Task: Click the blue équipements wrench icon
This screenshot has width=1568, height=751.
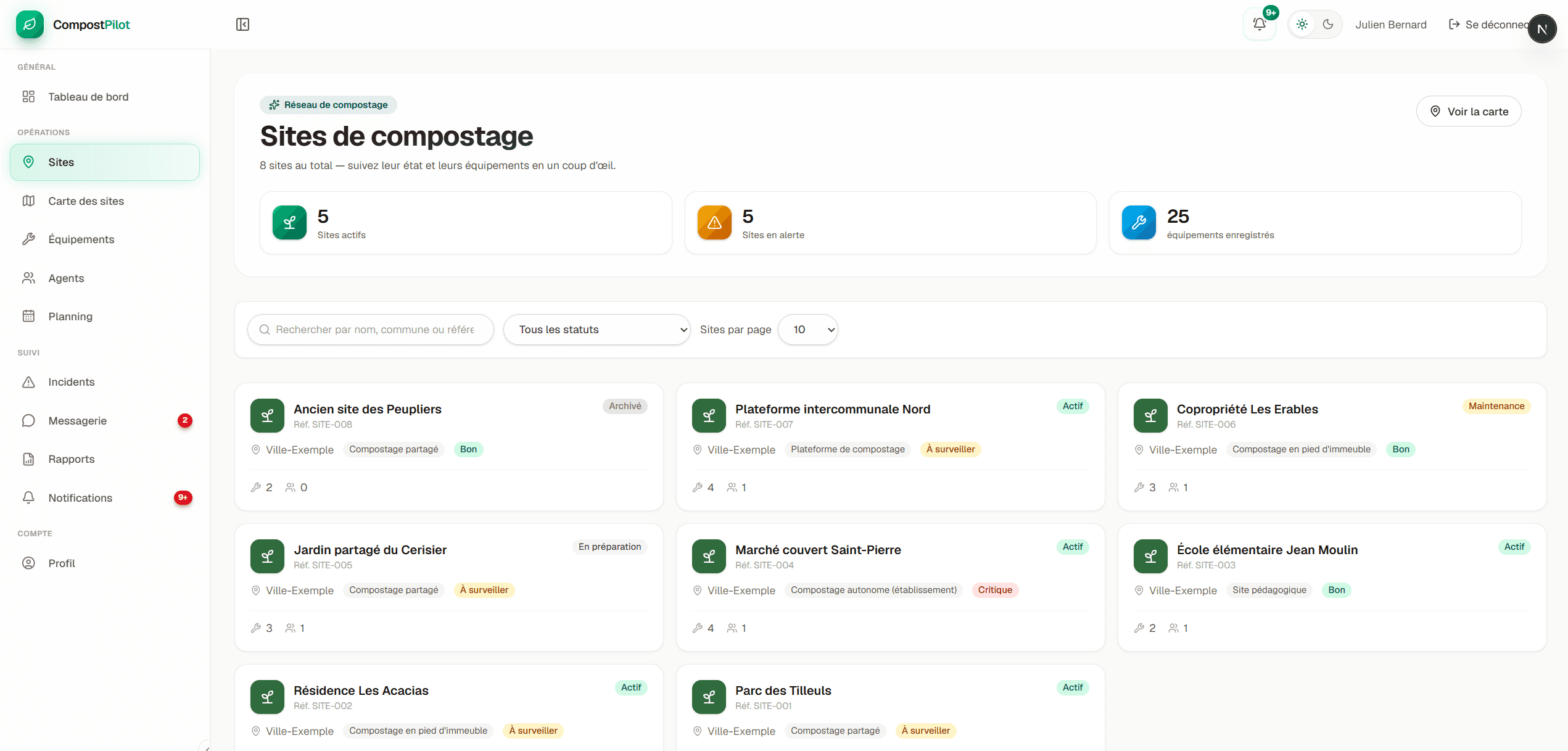Action: click(1139, 223)
